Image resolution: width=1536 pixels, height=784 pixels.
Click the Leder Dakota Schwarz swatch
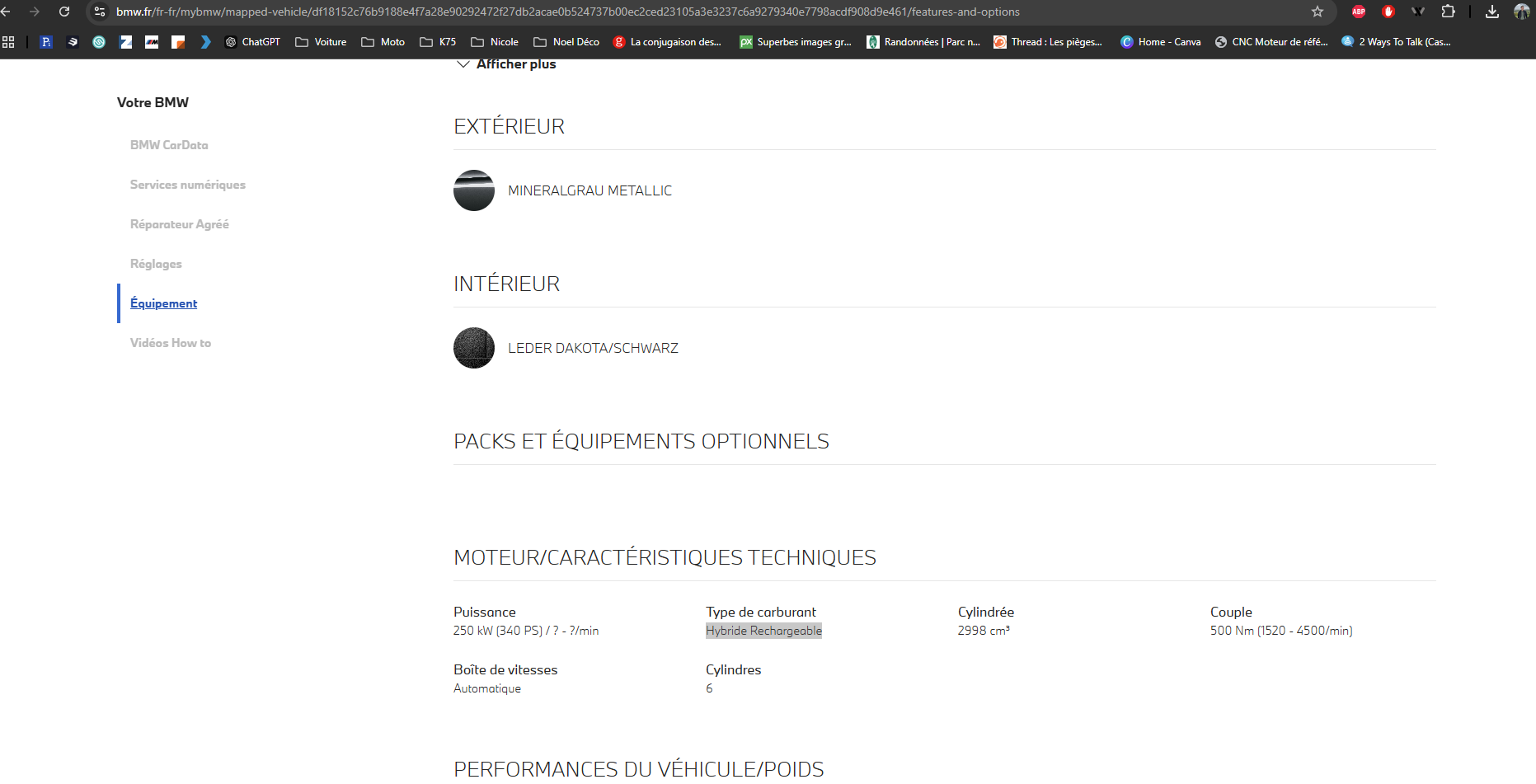(x=474, y=348)
